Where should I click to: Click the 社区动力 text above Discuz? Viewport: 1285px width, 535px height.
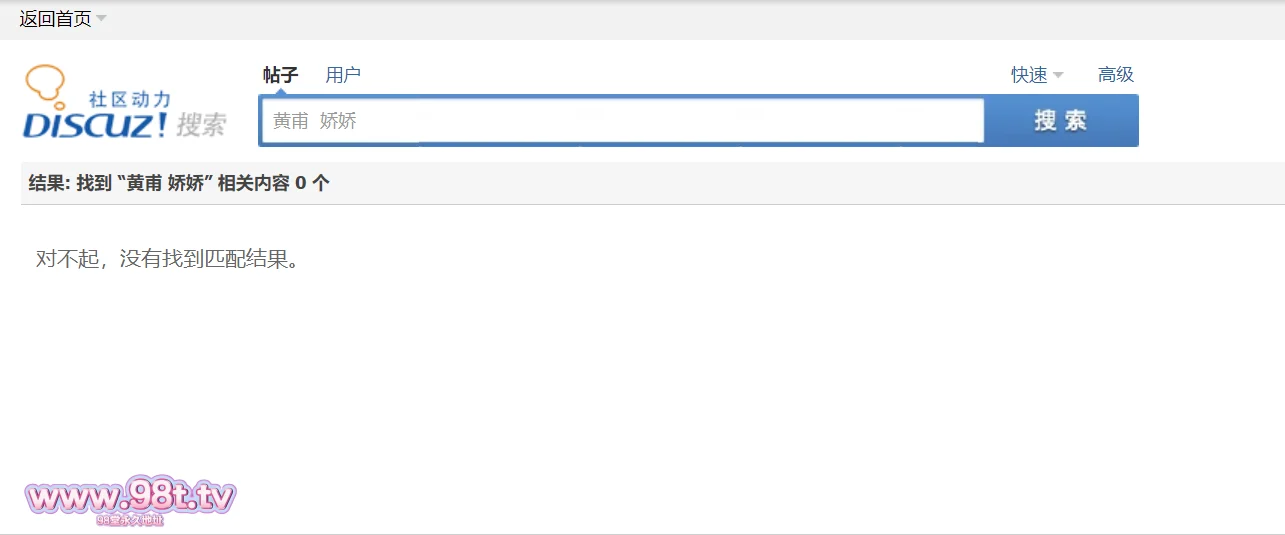click(130, 99)
